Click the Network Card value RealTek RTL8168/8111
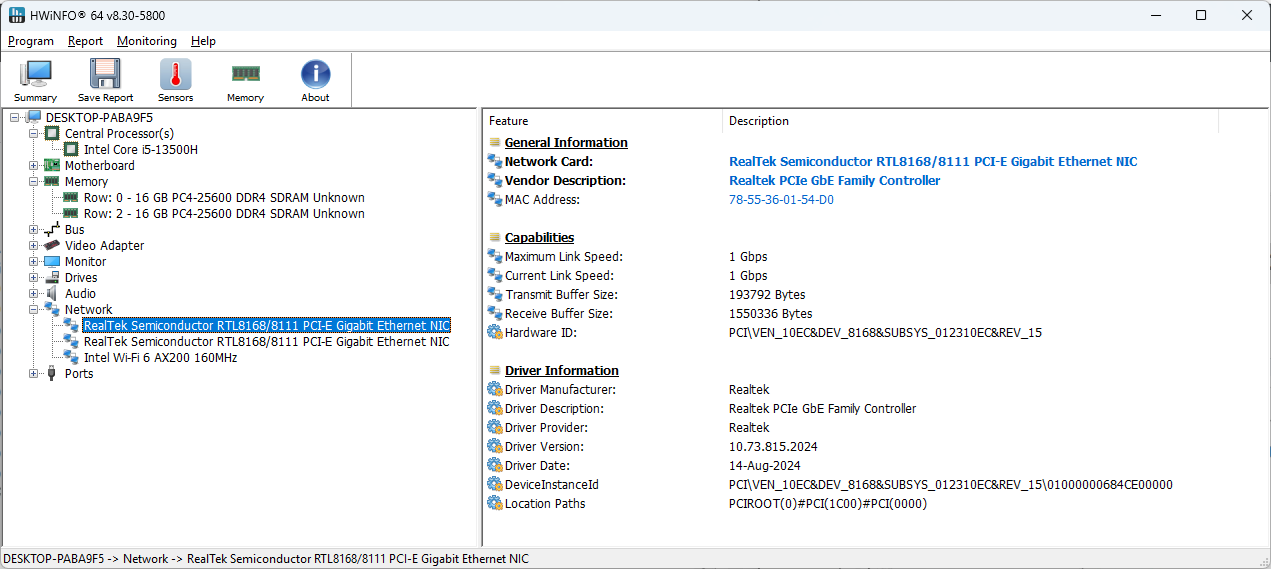This screenshot has height=569, width=1271. click(x=933, y=161)
